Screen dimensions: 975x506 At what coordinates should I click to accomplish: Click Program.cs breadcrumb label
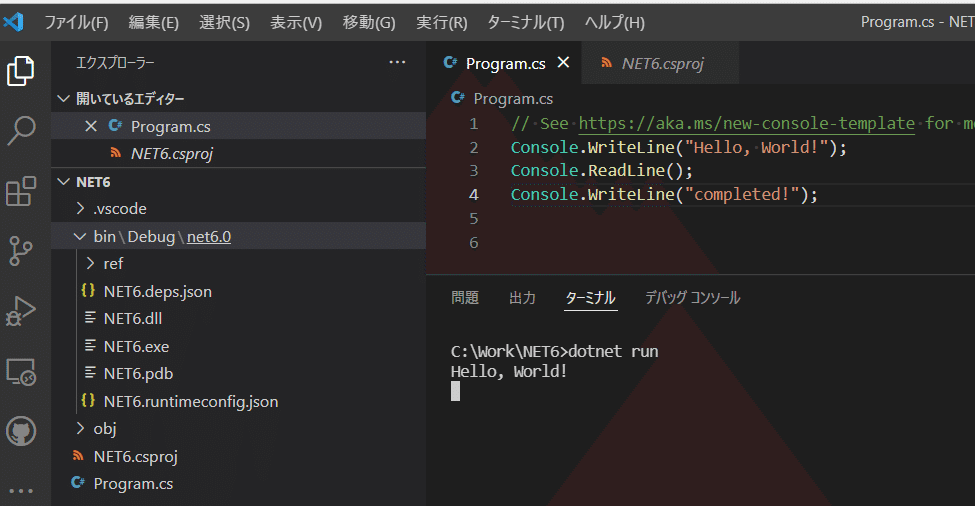tap(513, 98)
